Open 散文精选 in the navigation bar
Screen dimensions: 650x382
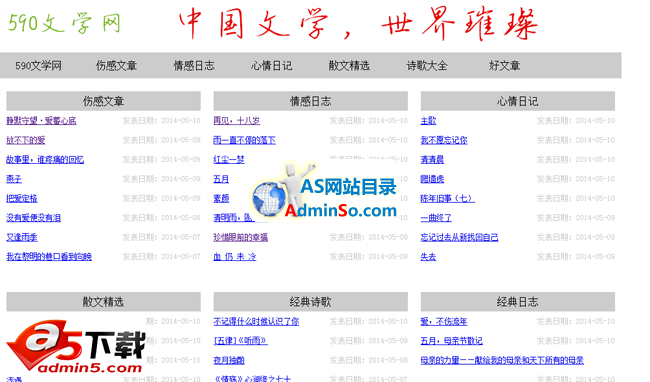(349, 65)
